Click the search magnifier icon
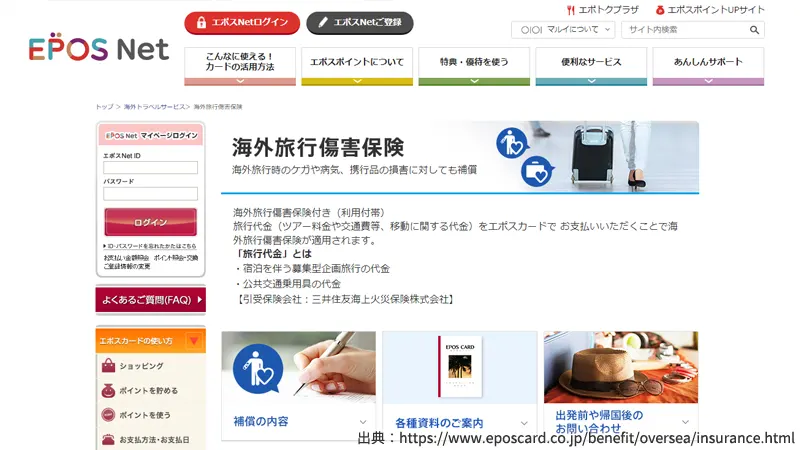800x450 pixels. coord(754,30)
